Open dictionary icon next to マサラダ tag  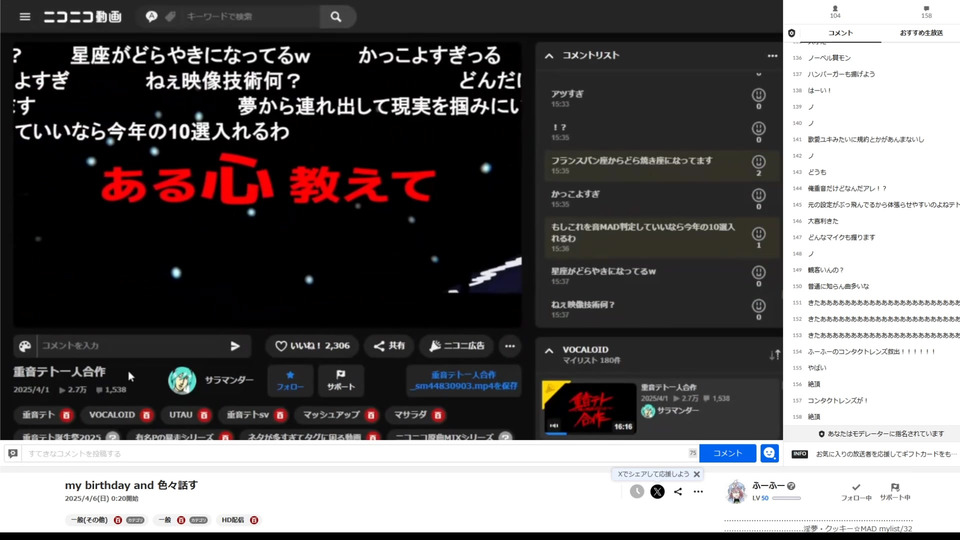click(438, 415)
